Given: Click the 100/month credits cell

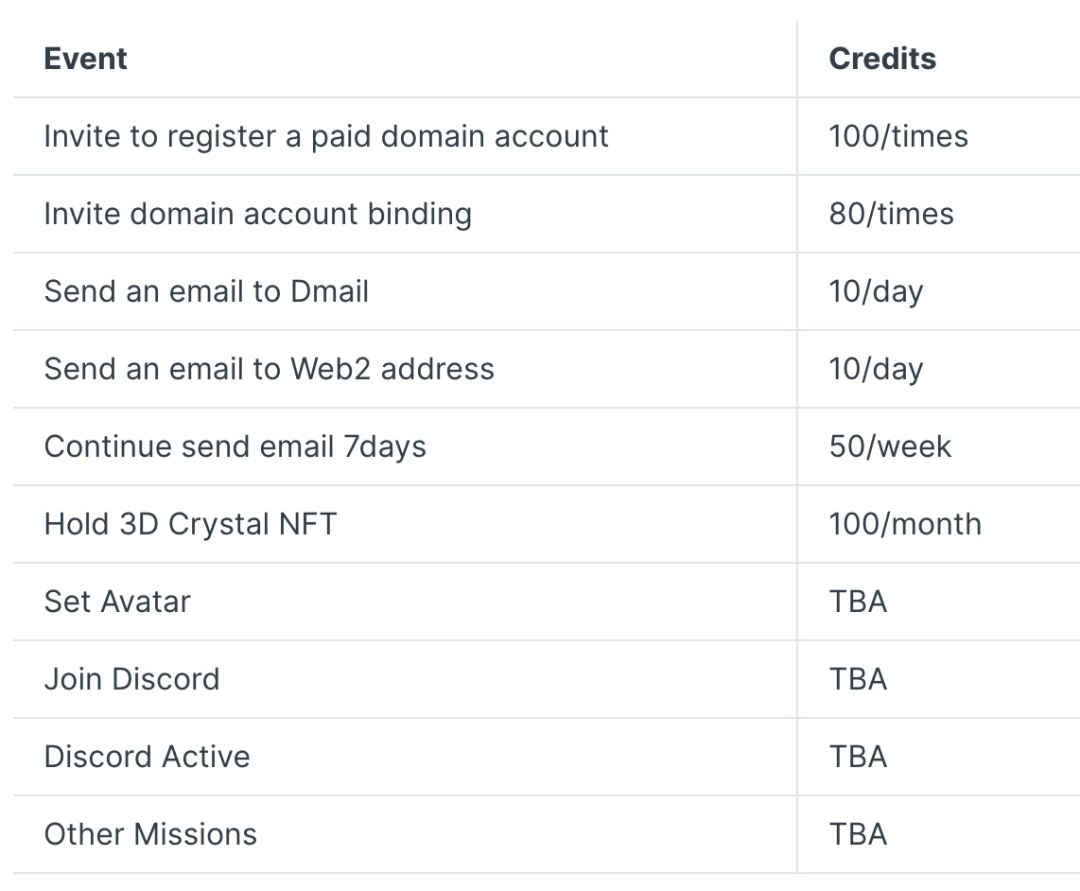Looking at the screenshot, I should click(x=905, y=524).
